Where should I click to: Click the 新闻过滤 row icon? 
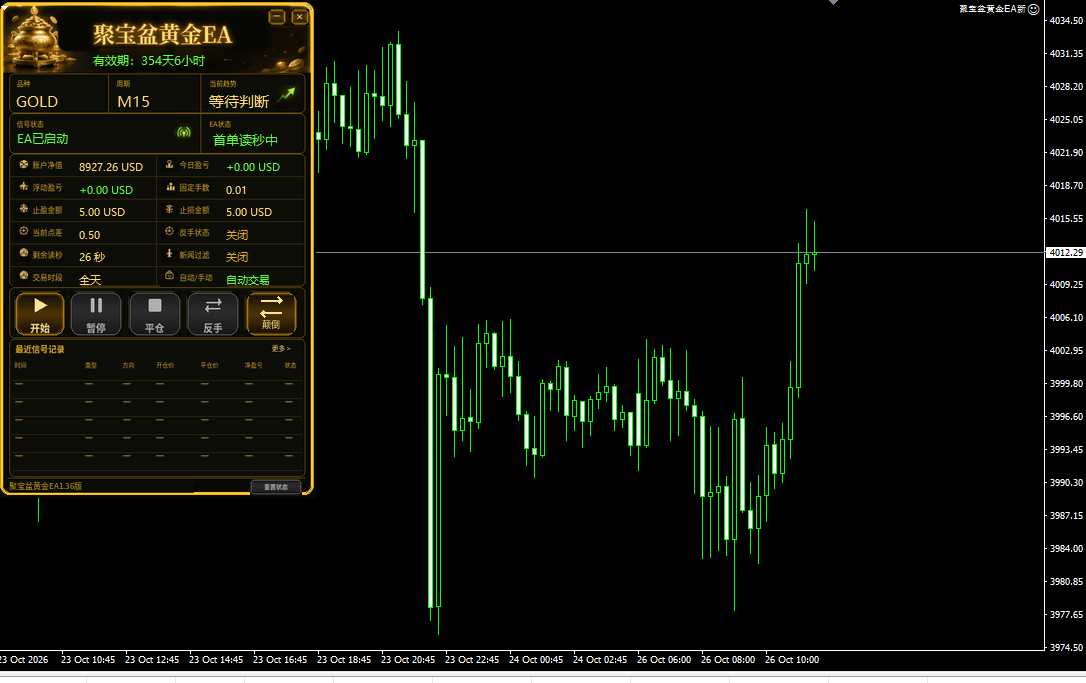(x=170, y=254)
